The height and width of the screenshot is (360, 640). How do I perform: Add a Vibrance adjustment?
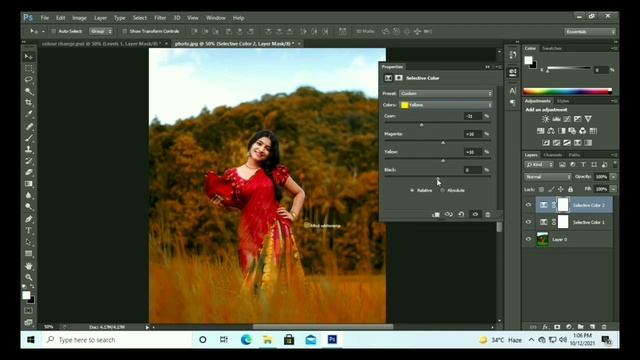pos(588,119)
